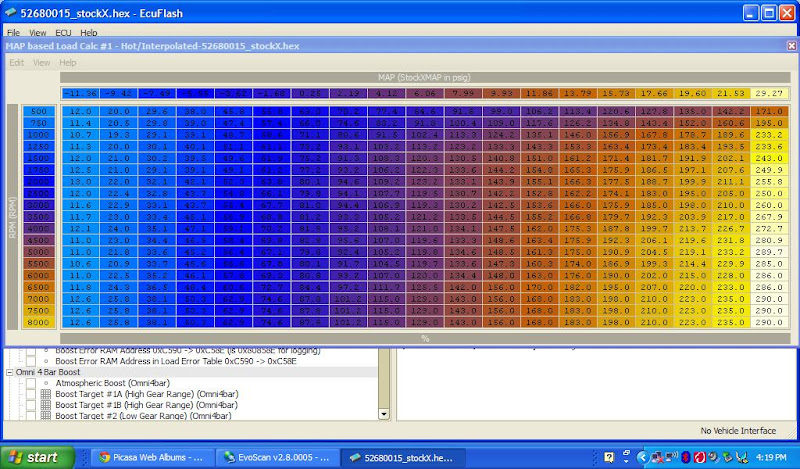Select Boost Target #1A (High Gear Range) entry

[146, 394]
